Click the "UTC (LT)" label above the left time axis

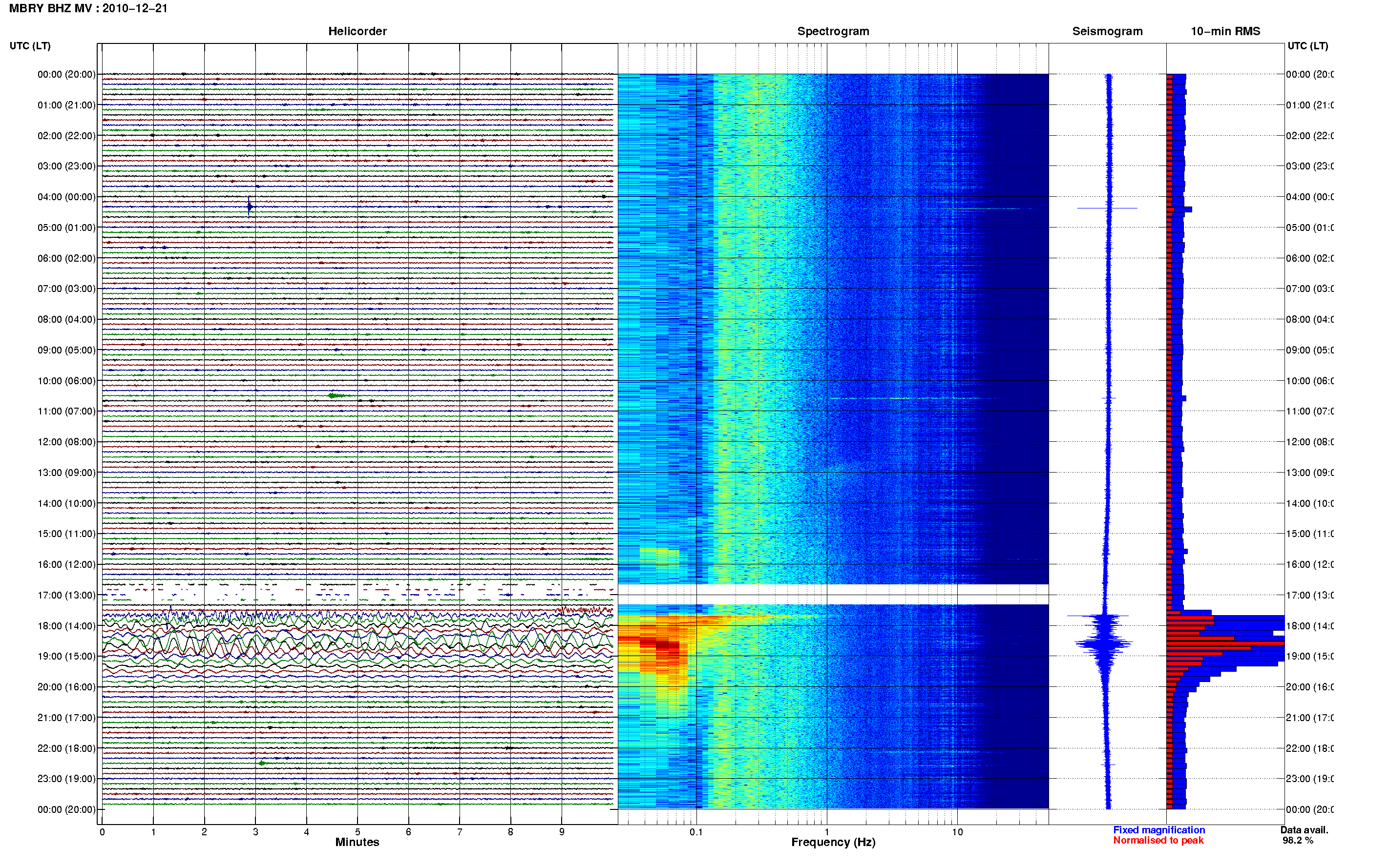point(30,45)
